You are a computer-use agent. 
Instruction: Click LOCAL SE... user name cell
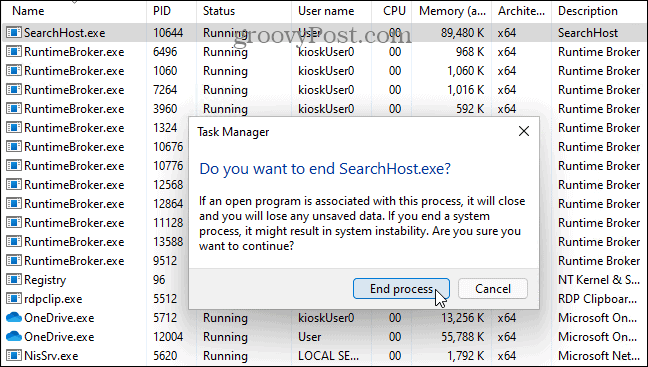pyautogui.click(x=329, y=356)
